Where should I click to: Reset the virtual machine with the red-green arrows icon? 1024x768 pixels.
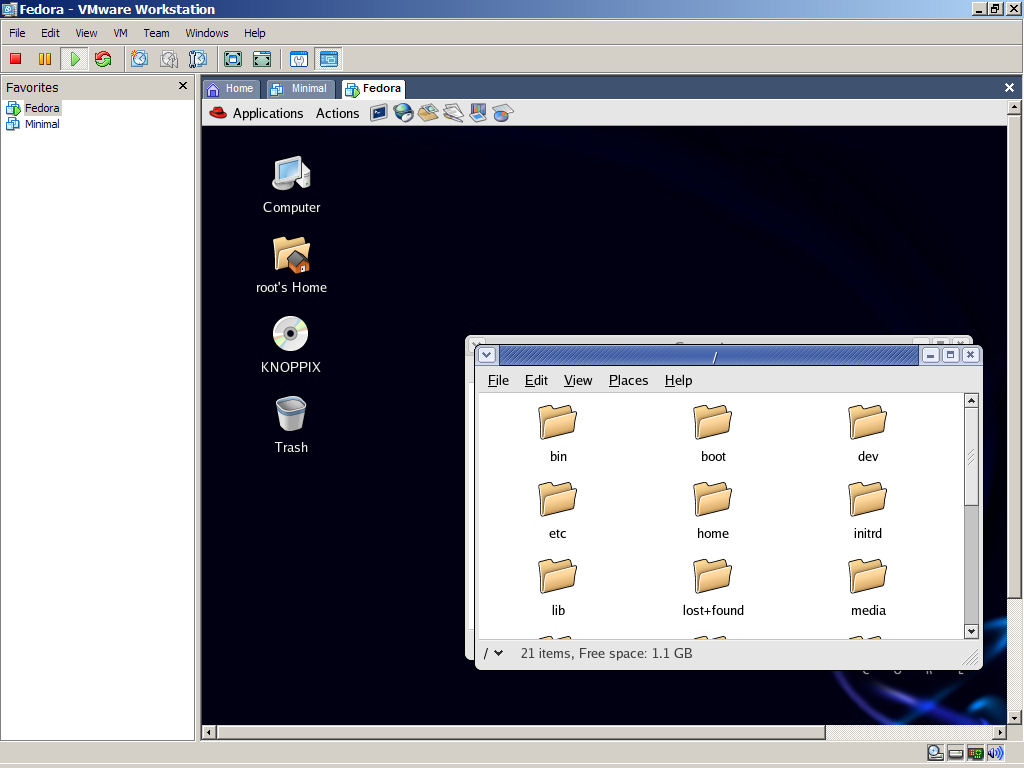point(103,59)
